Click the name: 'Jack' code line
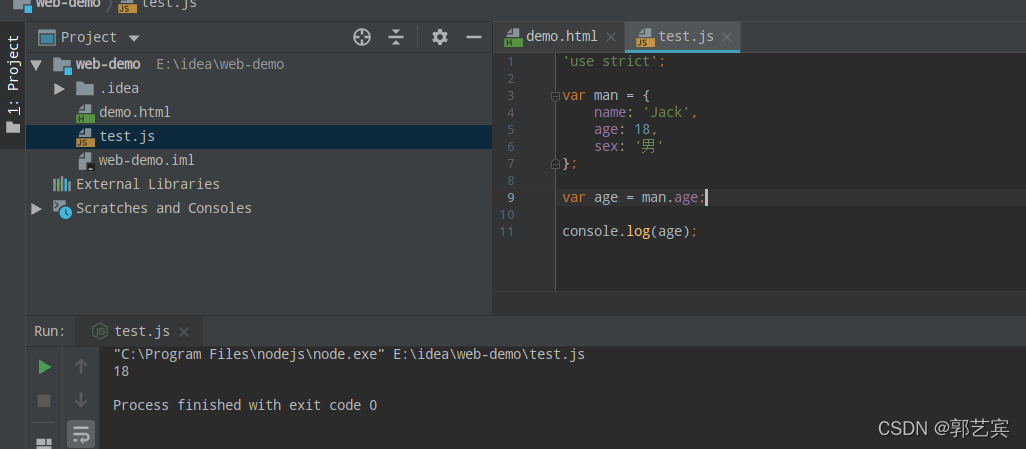 click(x=646, y=113)
